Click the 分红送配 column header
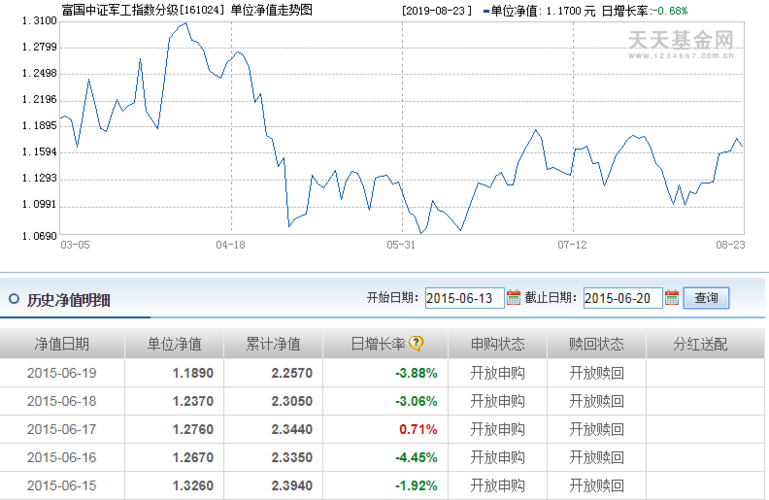This screenshot has height=500, width=769. (x=700, y=344)
